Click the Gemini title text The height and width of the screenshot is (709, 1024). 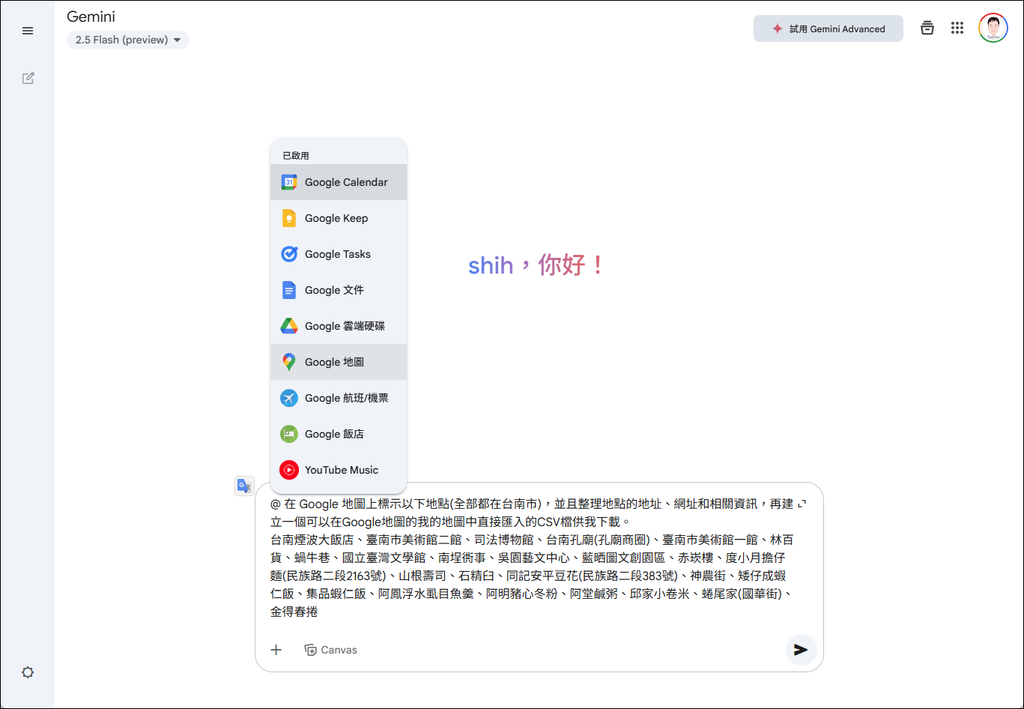coord(91,17)
